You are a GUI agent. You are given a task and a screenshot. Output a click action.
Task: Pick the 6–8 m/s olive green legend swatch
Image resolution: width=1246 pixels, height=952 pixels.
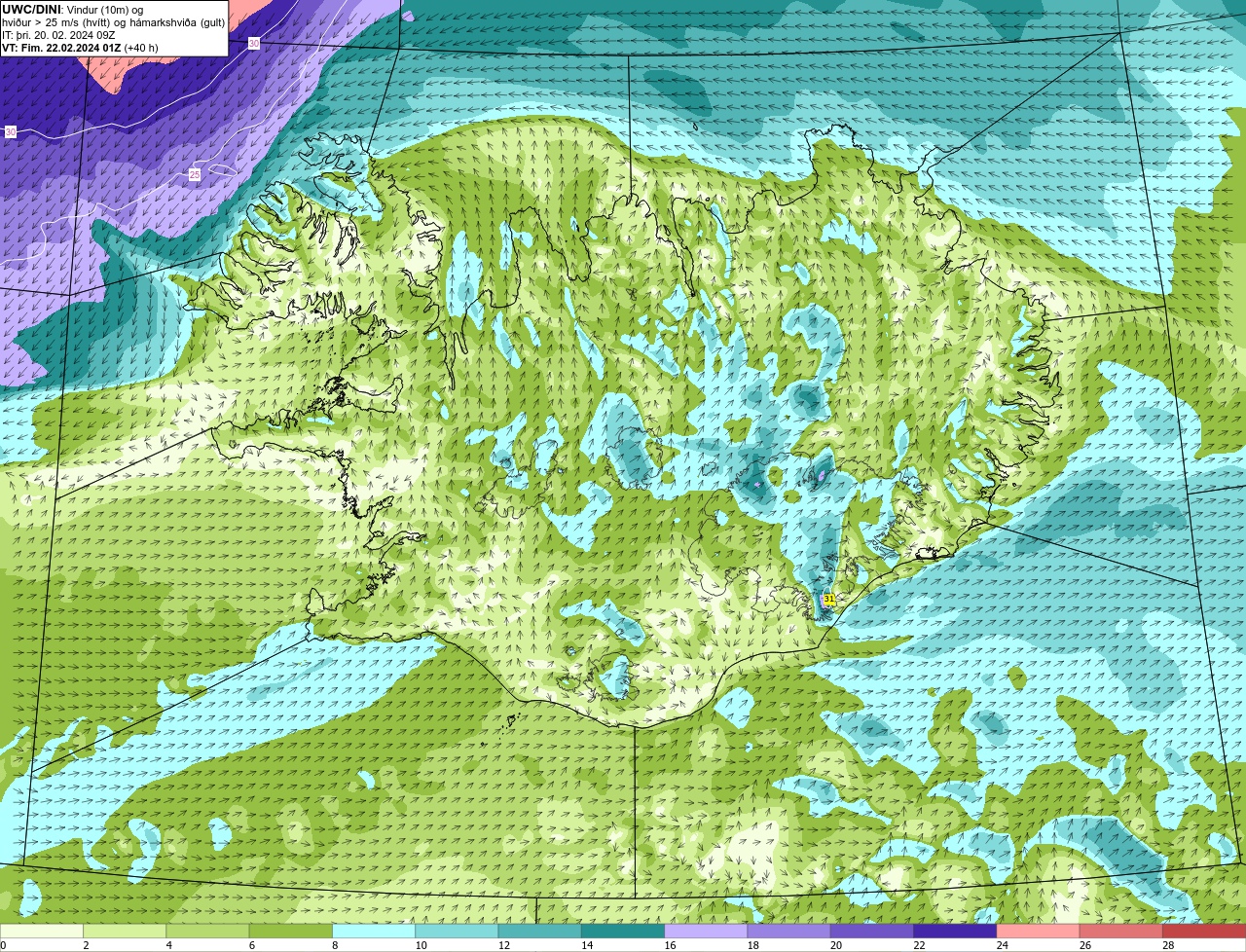pos(290,931)
